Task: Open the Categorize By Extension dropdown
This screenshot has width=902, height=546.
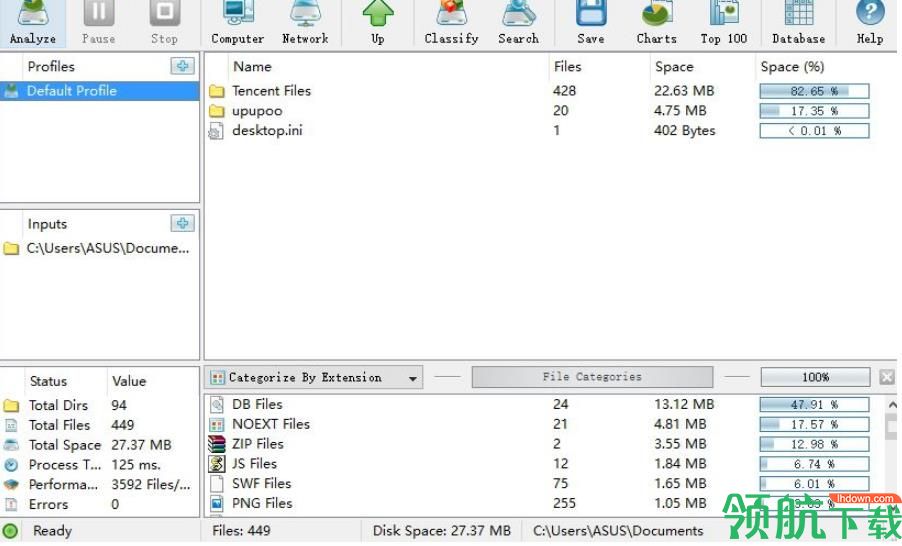Action: tap(314, 377)
